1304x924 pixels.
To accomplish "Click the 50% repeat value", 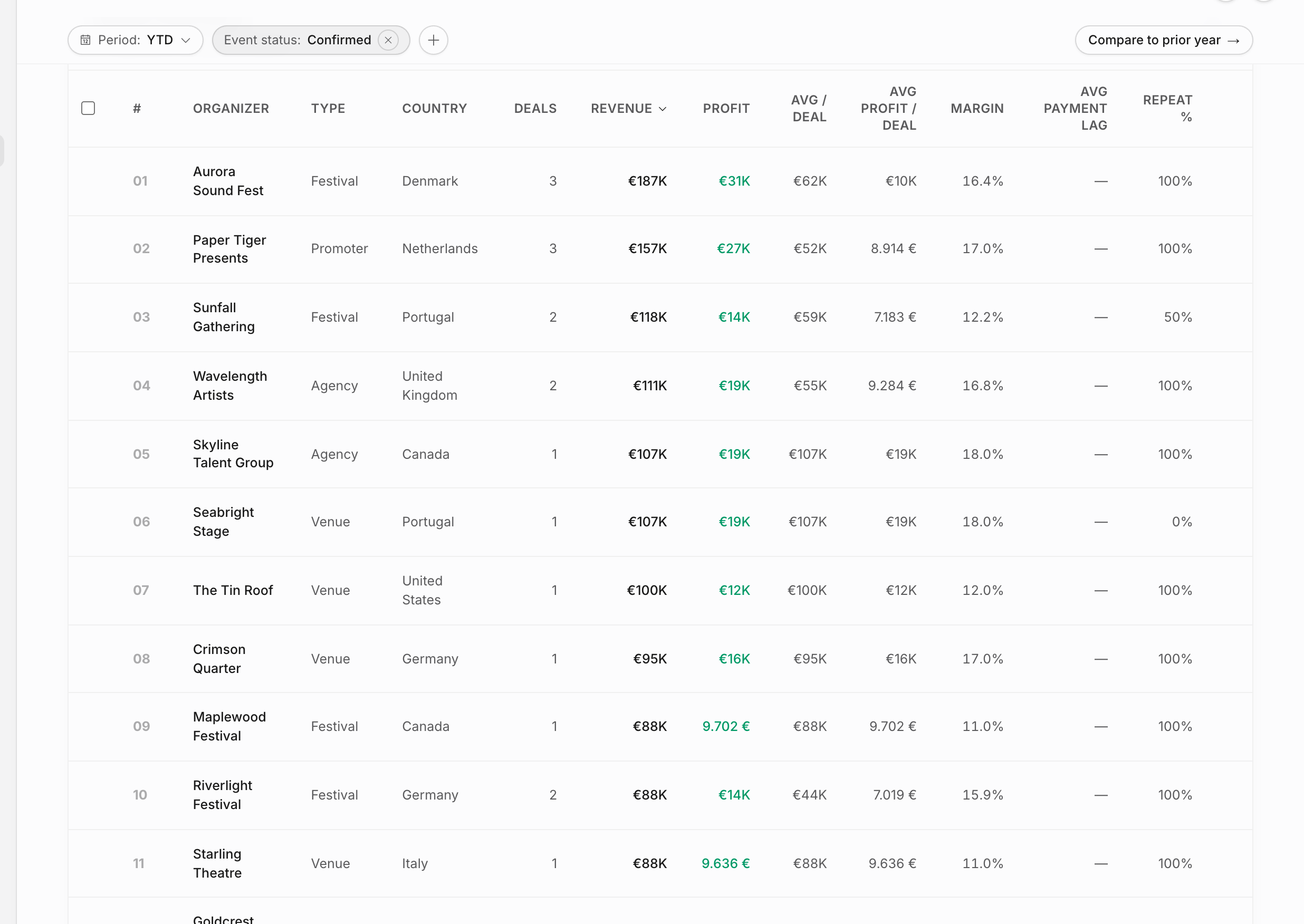I will coord(1178,317).
